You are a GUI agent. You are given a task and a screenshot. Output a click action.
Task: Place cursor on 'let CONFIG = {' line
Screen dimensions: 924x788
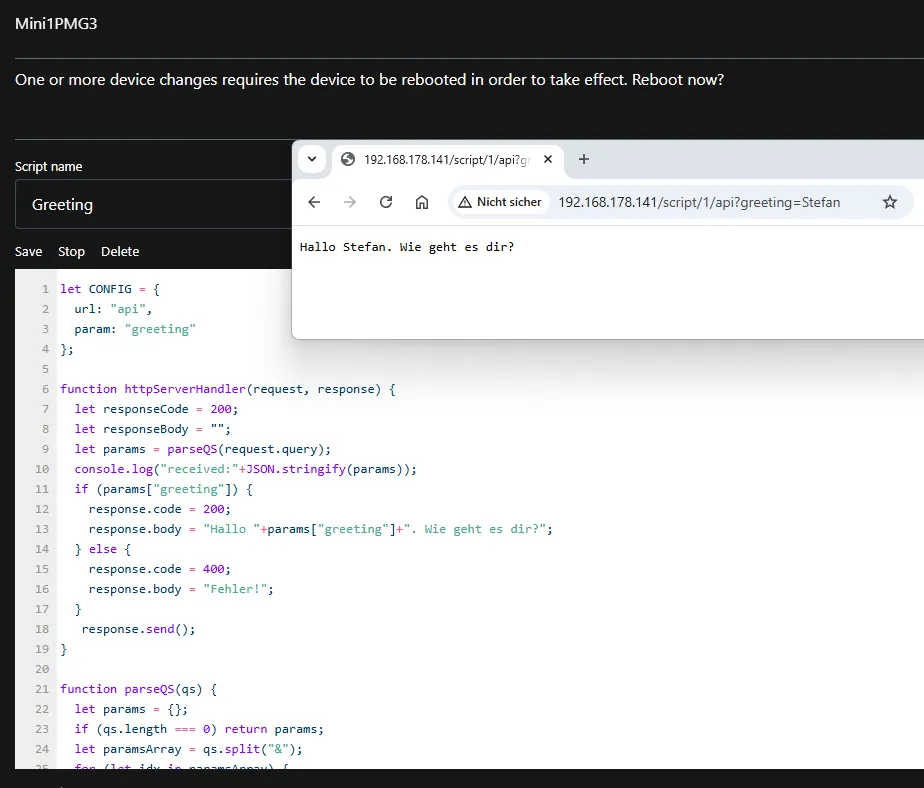pyautogui.click(x=109, y=289)
